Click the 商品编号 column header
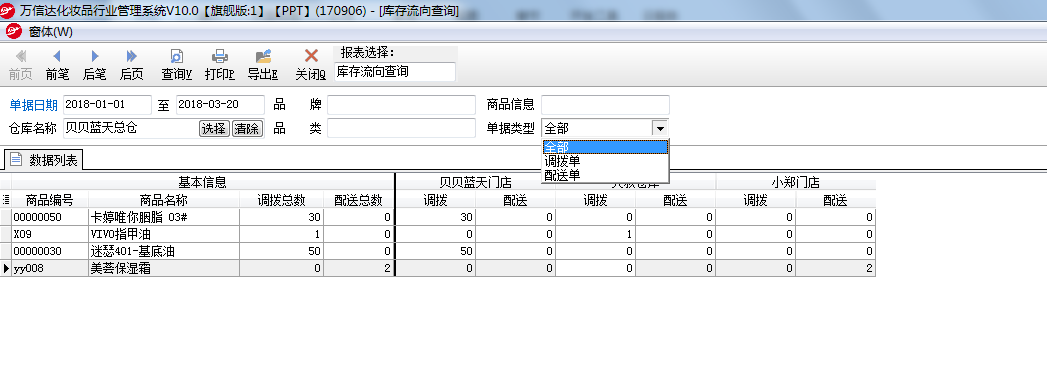This screenshot has height=370, width=1047. coord(49,200)
